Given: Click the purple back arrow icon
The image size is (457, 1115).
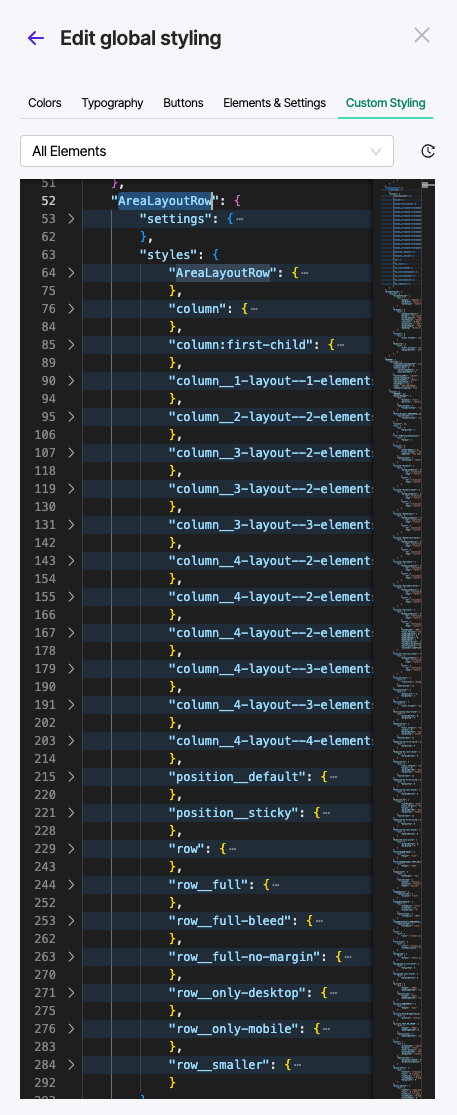Looking at the screenshot, I should (36, 38).
